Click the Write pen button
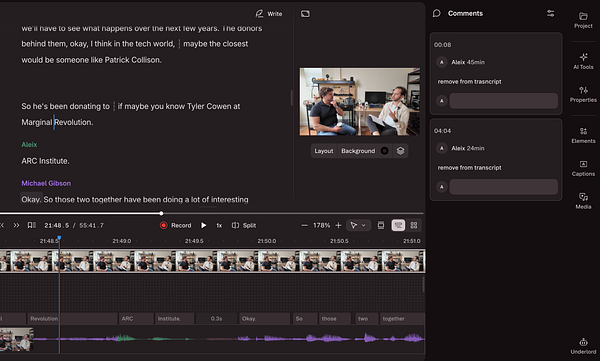The height and width of the screenshot is (361, 600). pos(269,14)
